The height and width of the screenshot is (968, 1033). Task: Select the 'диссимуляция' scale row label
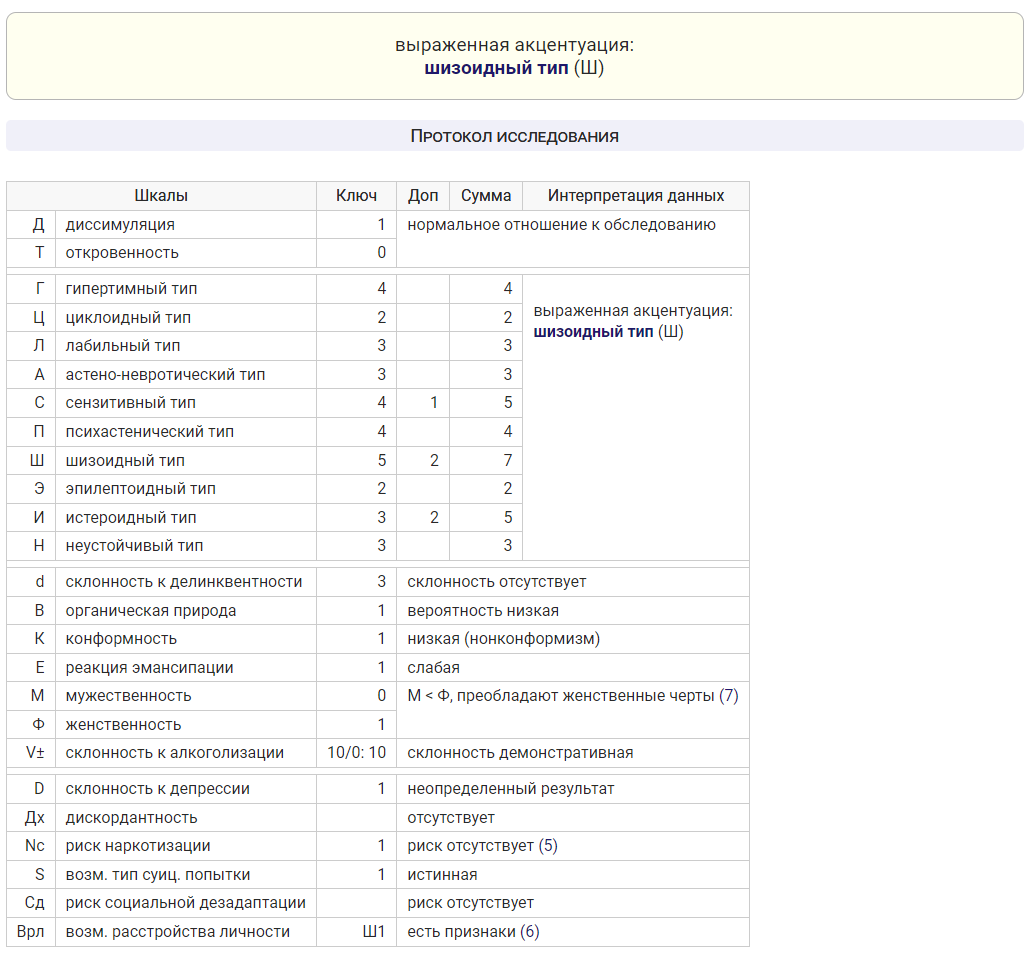tap(120, 225)
